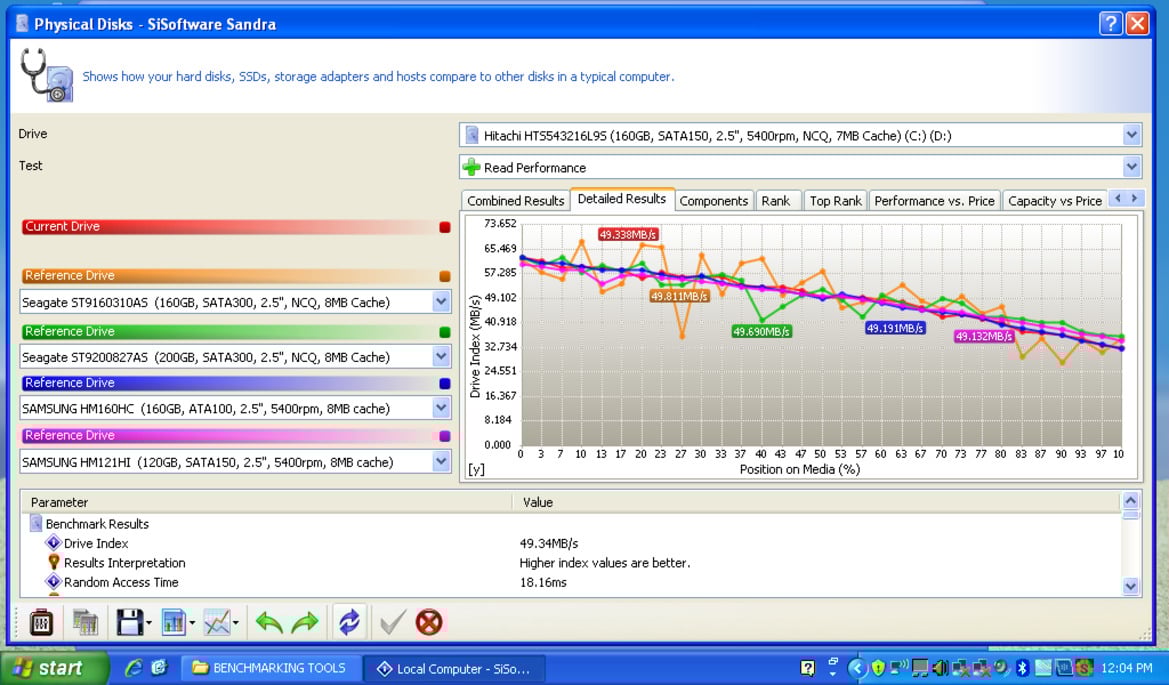
Task: Select the Detailed Results tab
Action: point(622,199)
